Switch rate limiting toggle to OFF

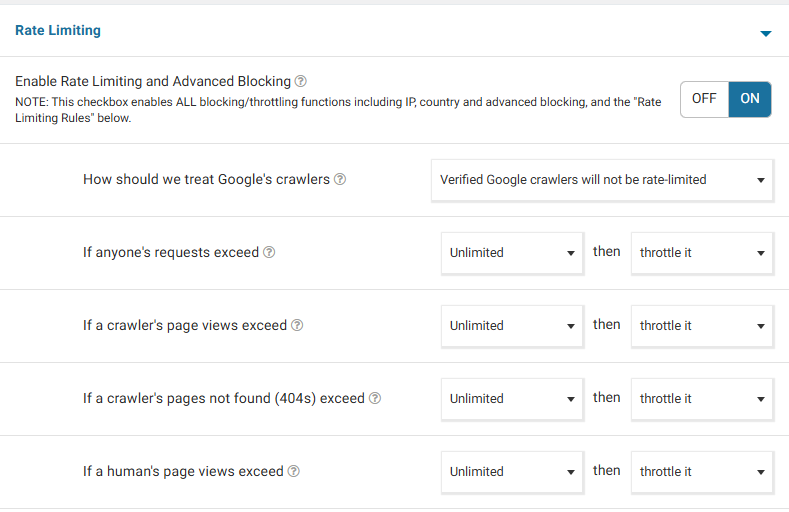(x=704, y=99)
